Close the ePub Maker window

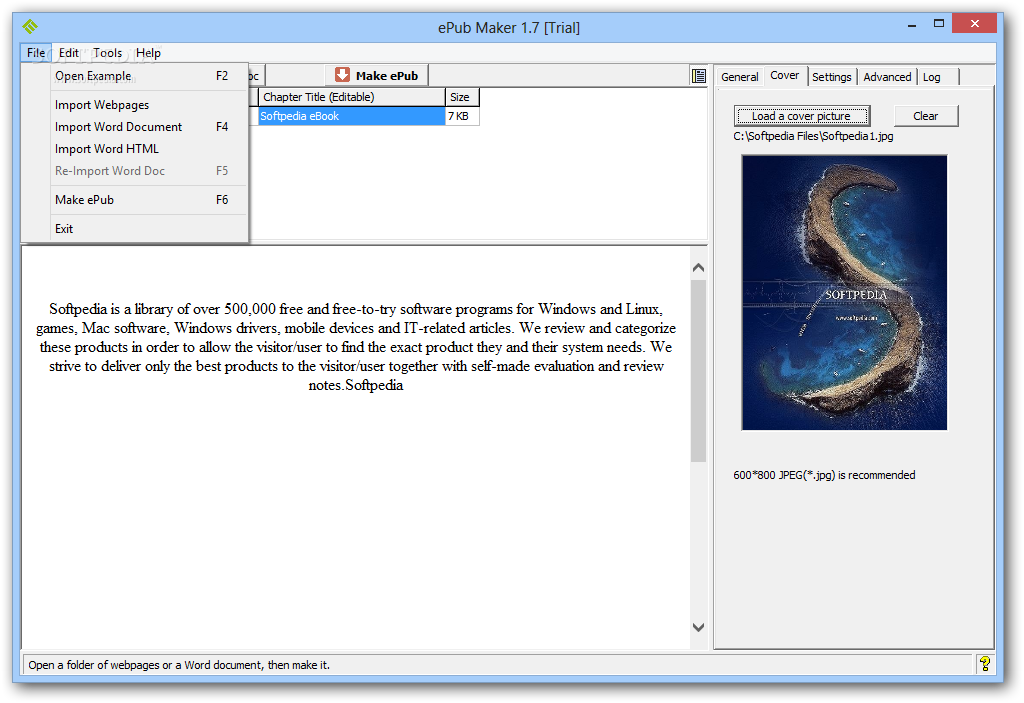tap(974, 24)
